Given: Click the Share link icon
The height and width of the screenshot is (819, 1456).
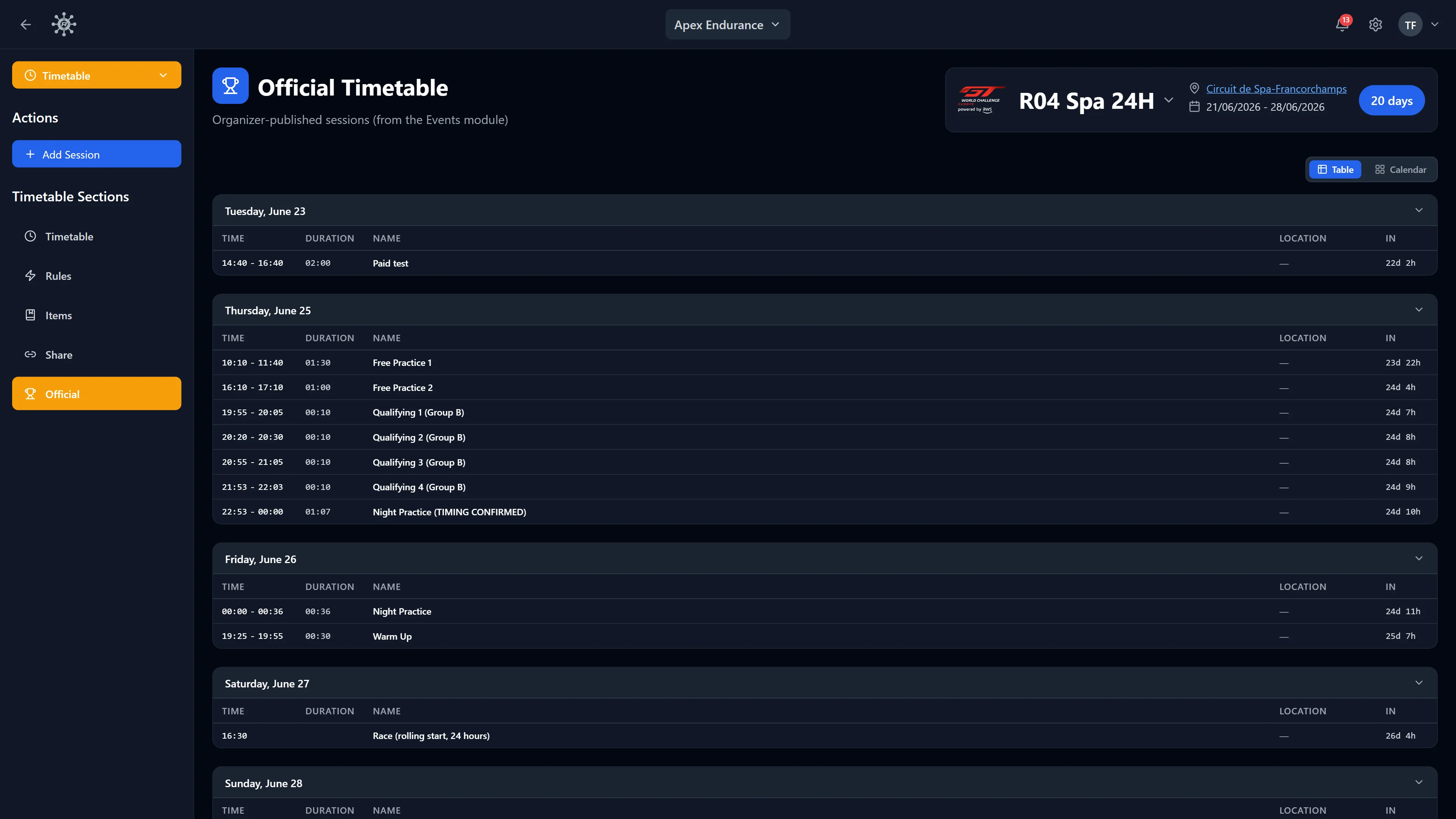Looking at the screenshot, I should click(30, 355).
